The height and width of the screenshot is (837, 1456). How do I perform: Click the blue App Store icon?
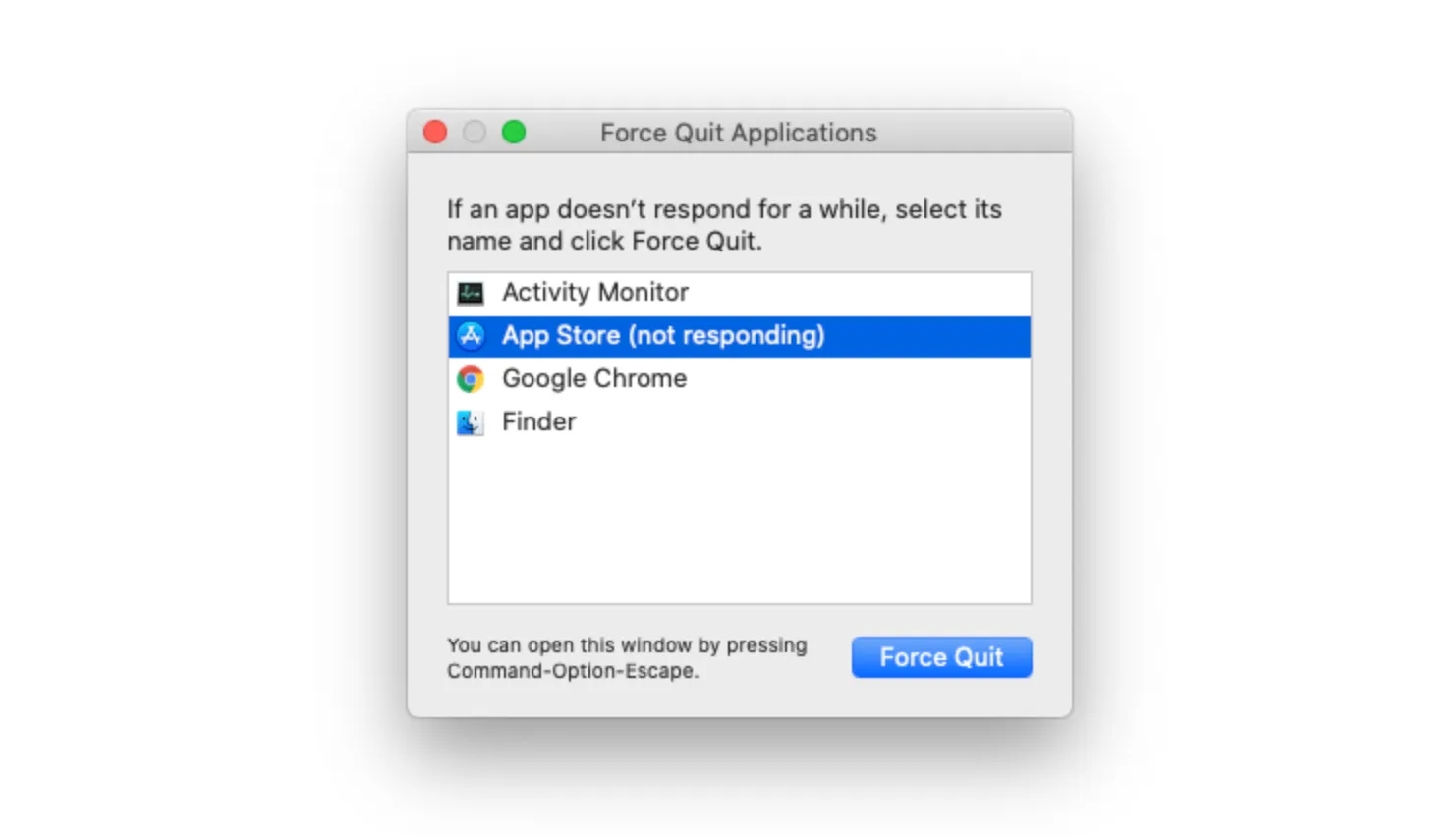[x=471, y=336]
